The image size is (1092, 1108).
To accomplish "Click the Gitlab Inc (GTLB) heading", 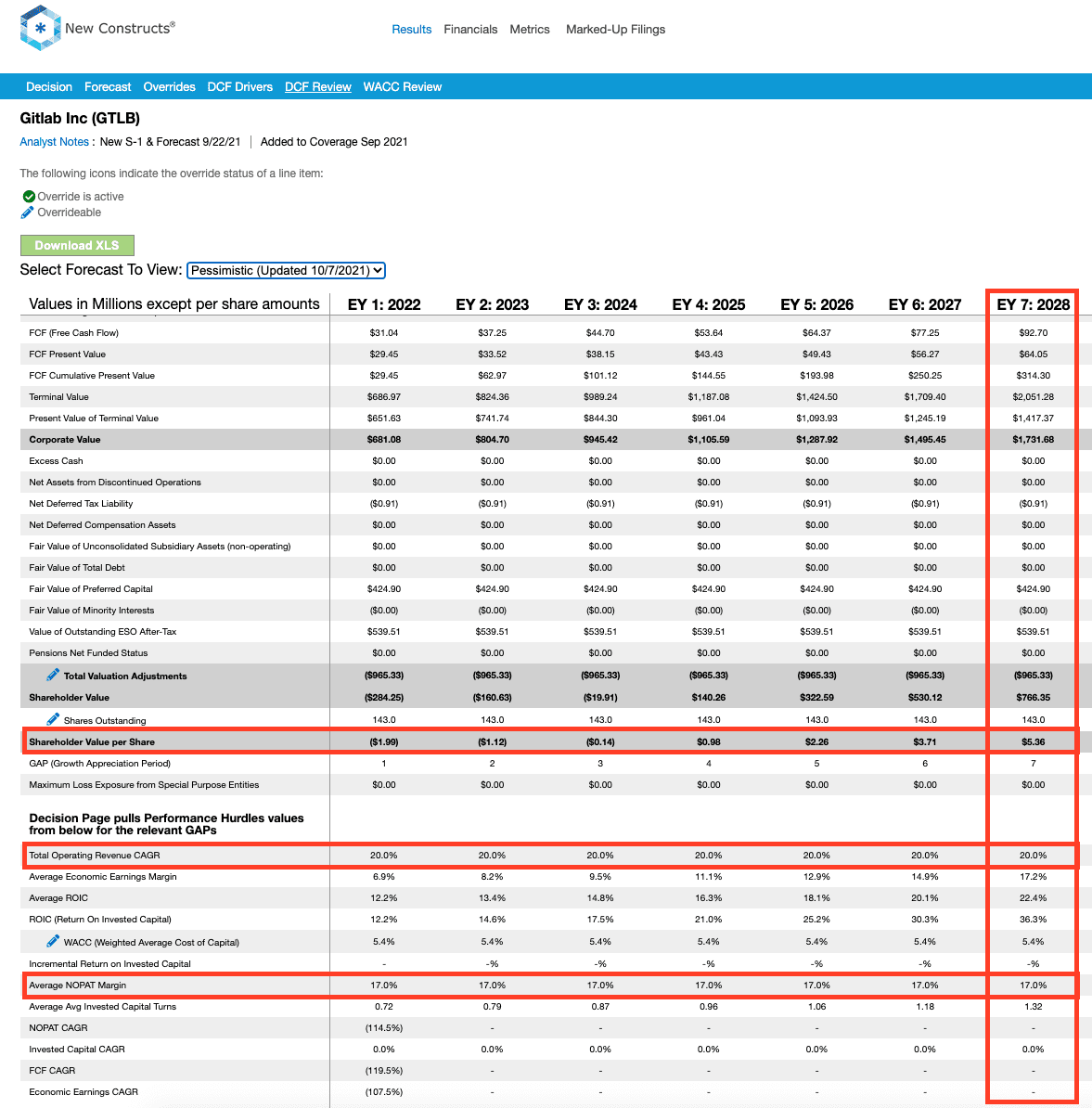I will (80, 118).
